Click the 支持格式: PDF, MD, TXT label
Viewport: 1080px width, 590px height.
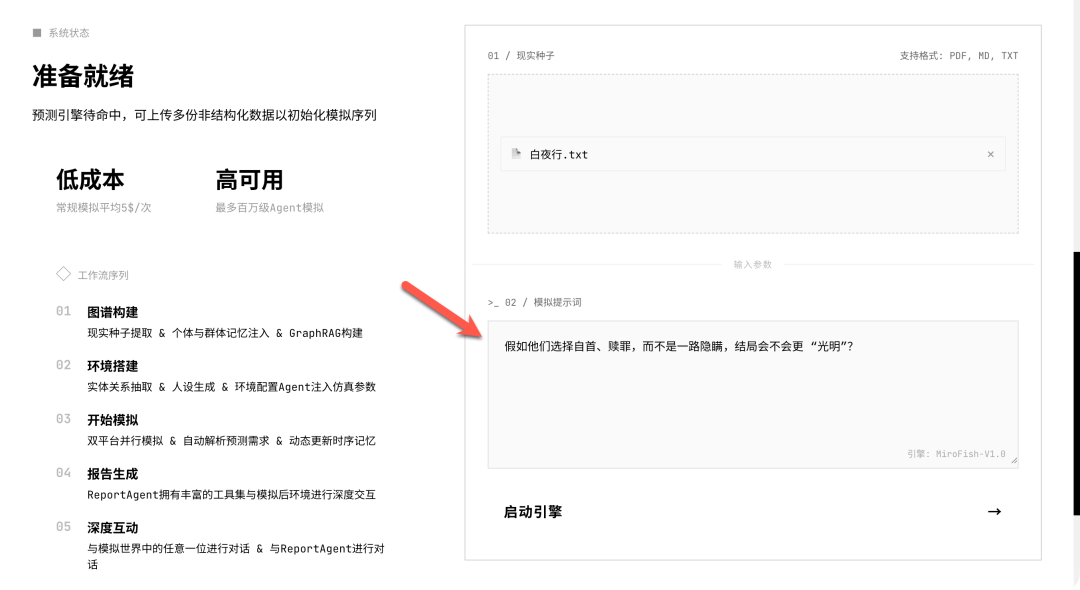(x=959, y=56)
